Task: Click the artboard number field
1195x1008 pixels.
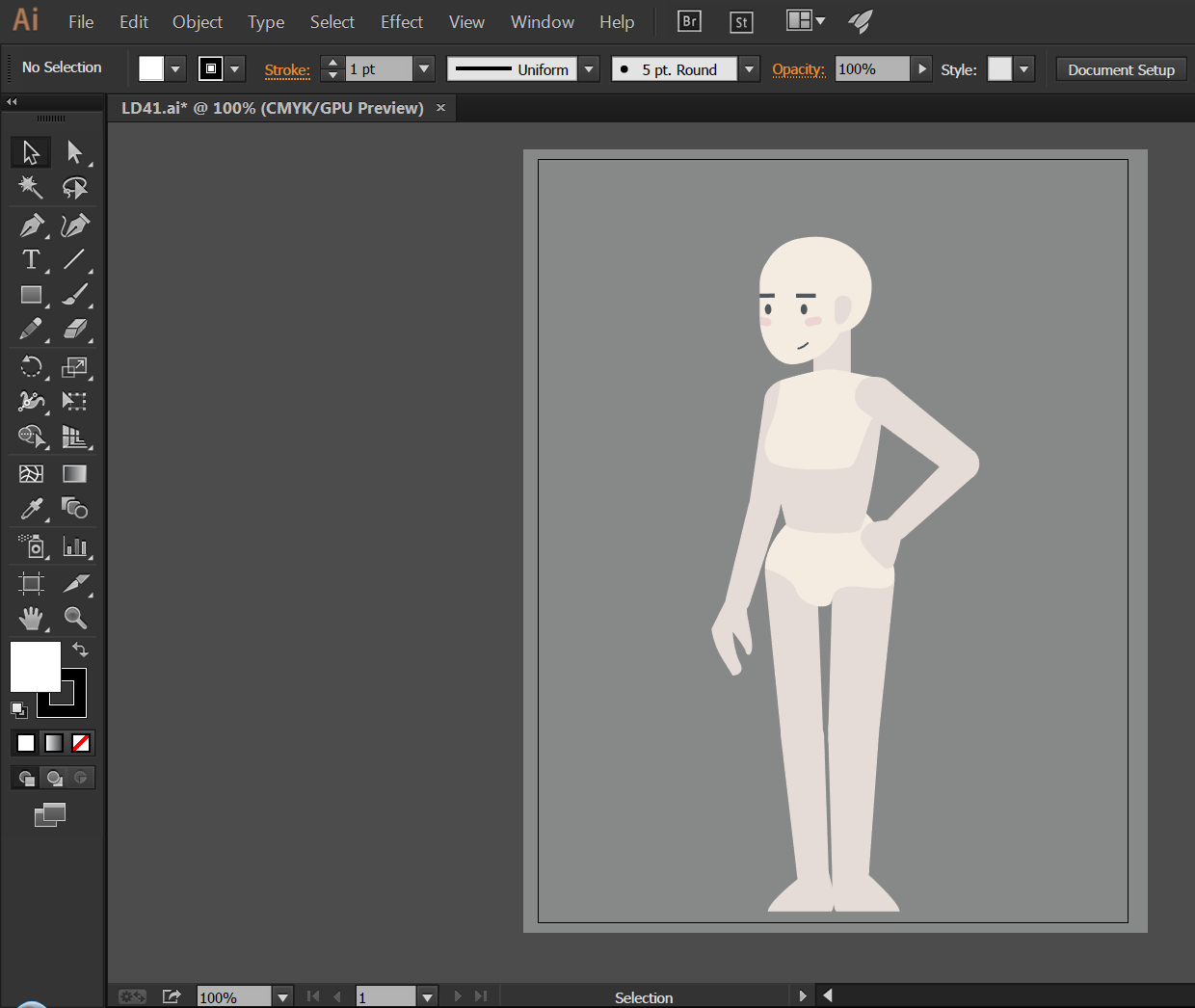Action: click(386, 997)
